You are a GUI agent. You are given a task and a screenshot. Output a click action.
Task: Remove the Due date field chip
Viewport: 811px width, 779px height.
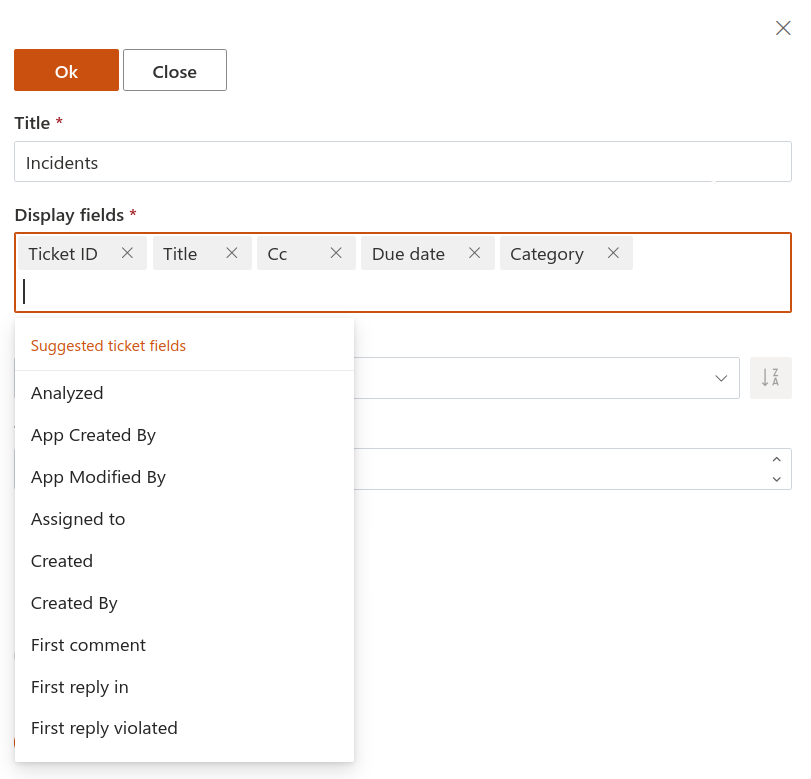pyautogui.click(x=474, y=253)
